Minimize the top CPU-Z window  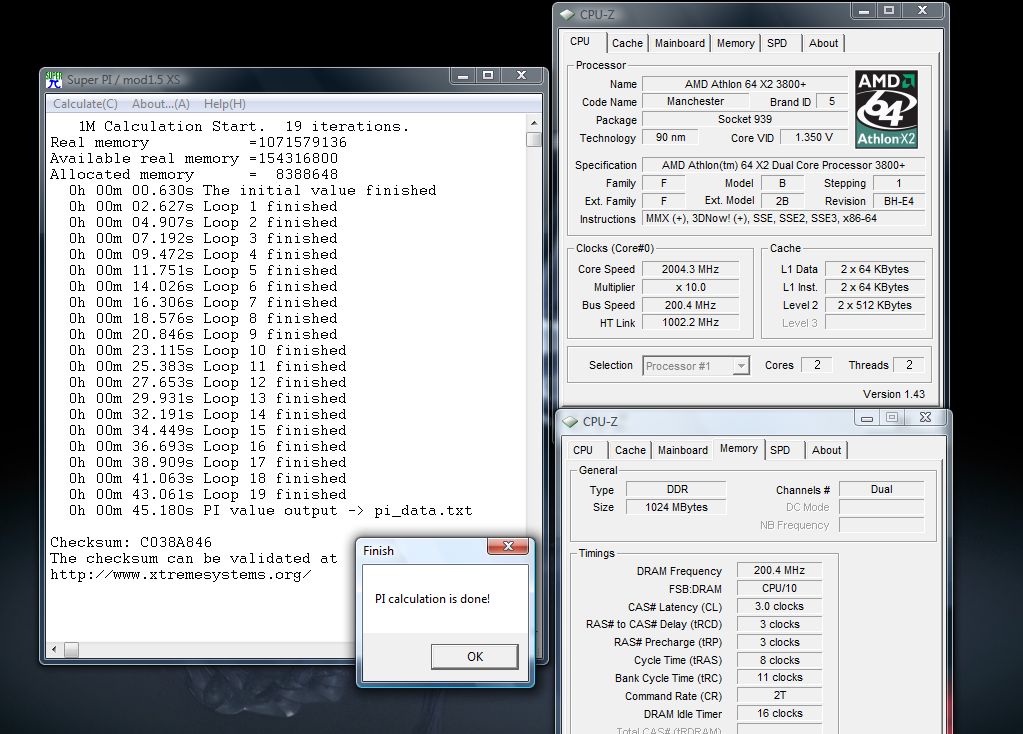(863, 10)
